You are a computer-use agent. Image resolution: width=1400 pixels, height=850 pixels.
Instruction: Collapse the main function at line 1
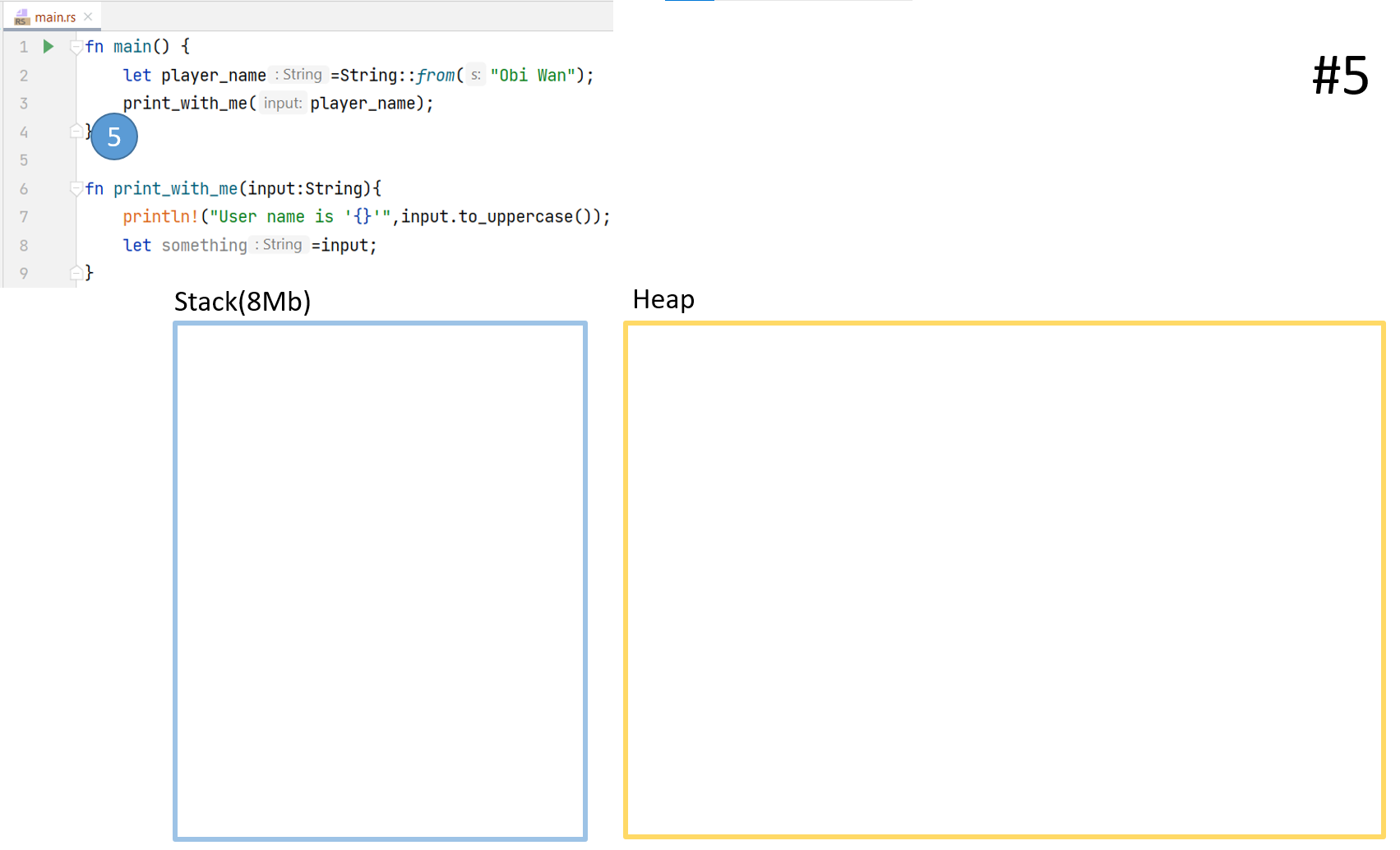[76, 47]
